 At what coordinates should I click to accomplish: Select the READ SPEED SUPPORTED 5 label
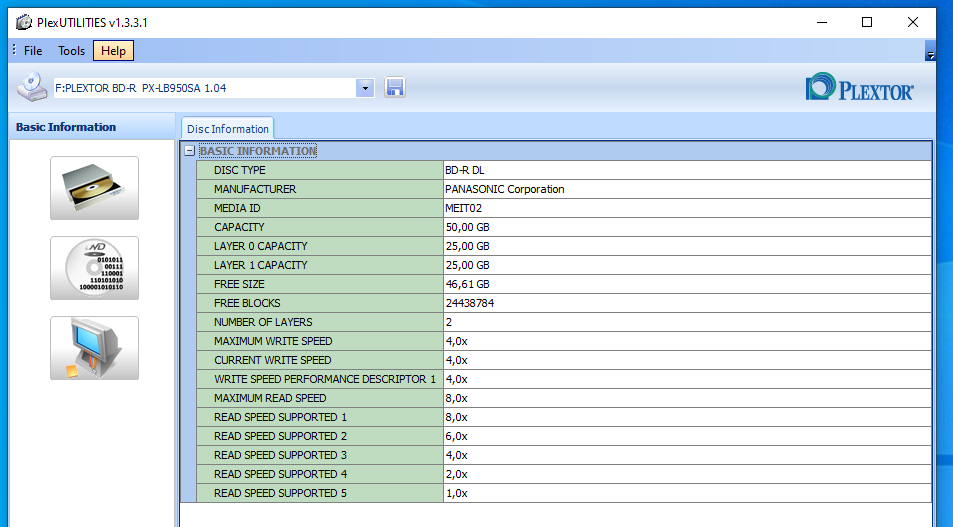320,493
